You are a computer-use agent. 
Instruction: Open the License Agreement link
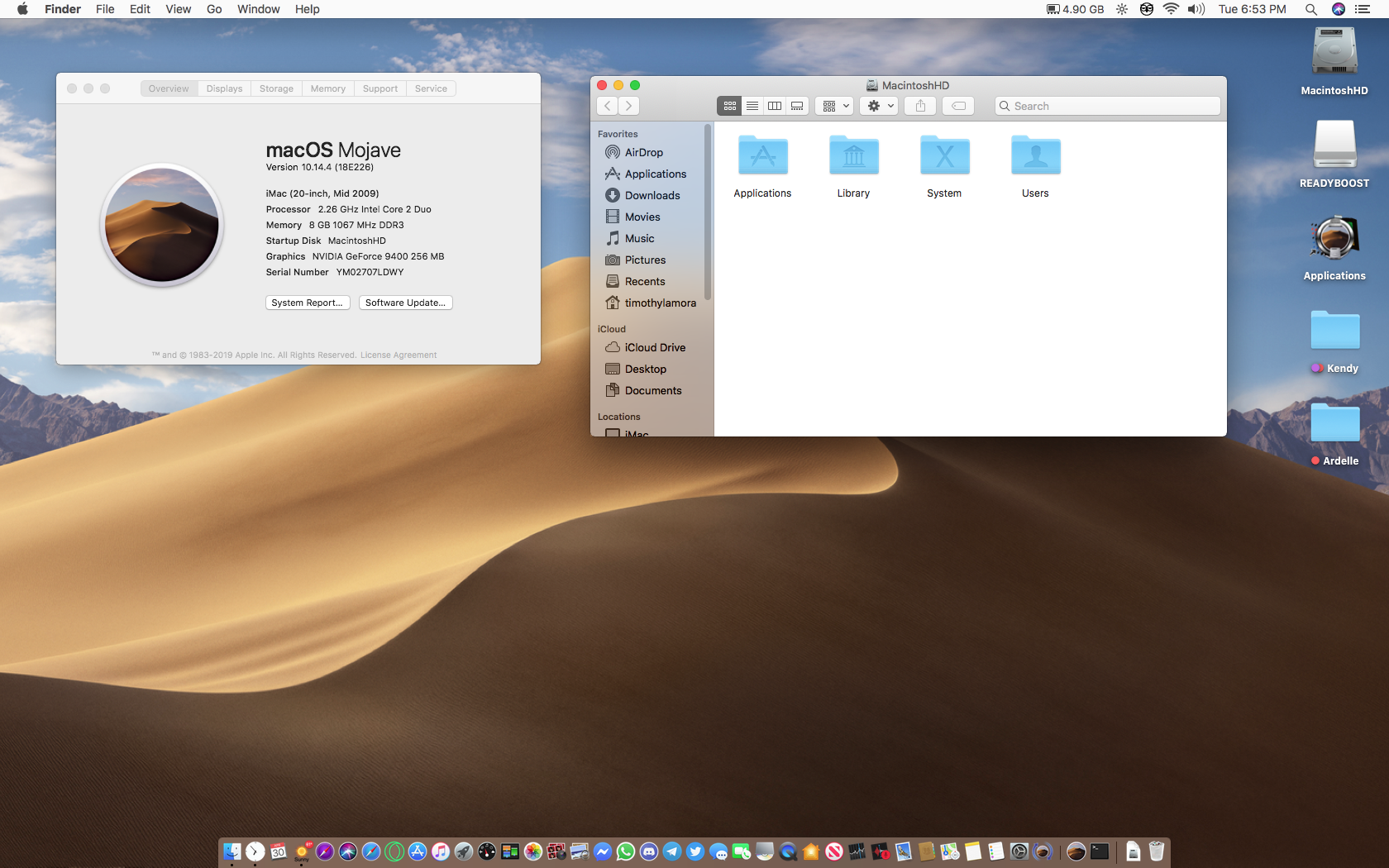(x=399, y=355)
